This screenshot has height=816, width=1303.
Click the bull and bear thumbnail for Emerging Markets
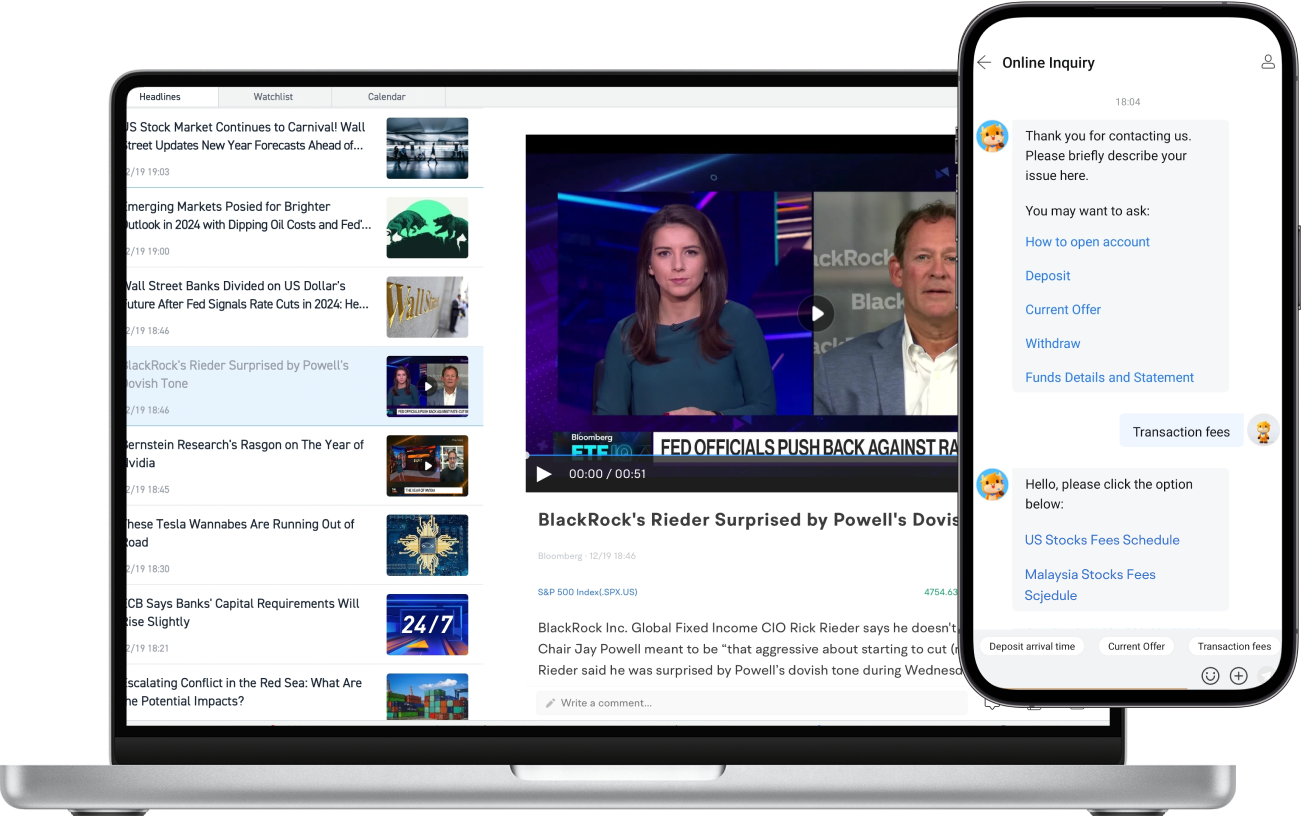427,228
